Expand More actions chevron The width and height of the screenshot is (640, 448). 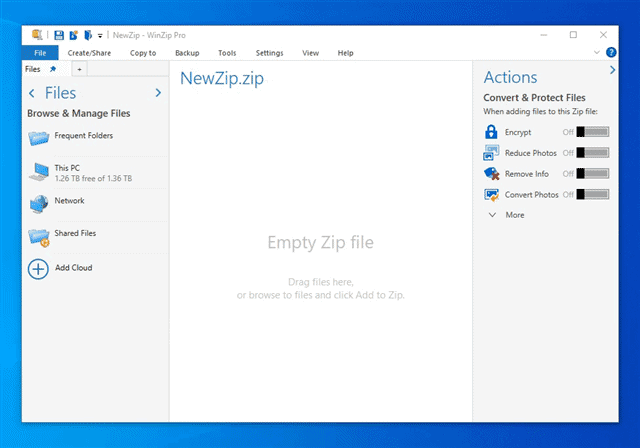(x=493, y=215)
